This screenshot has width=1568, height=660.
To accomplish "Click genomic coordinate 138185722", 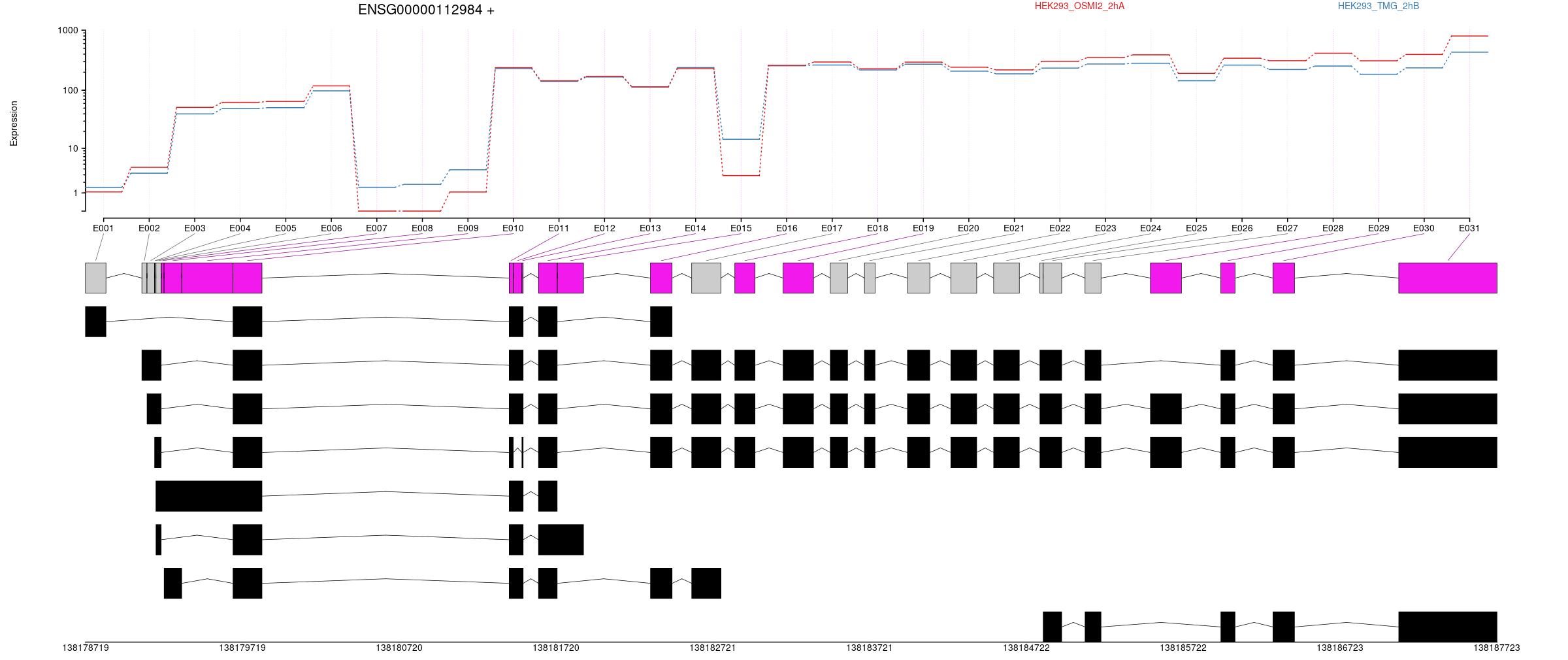I will [1183, 648].
